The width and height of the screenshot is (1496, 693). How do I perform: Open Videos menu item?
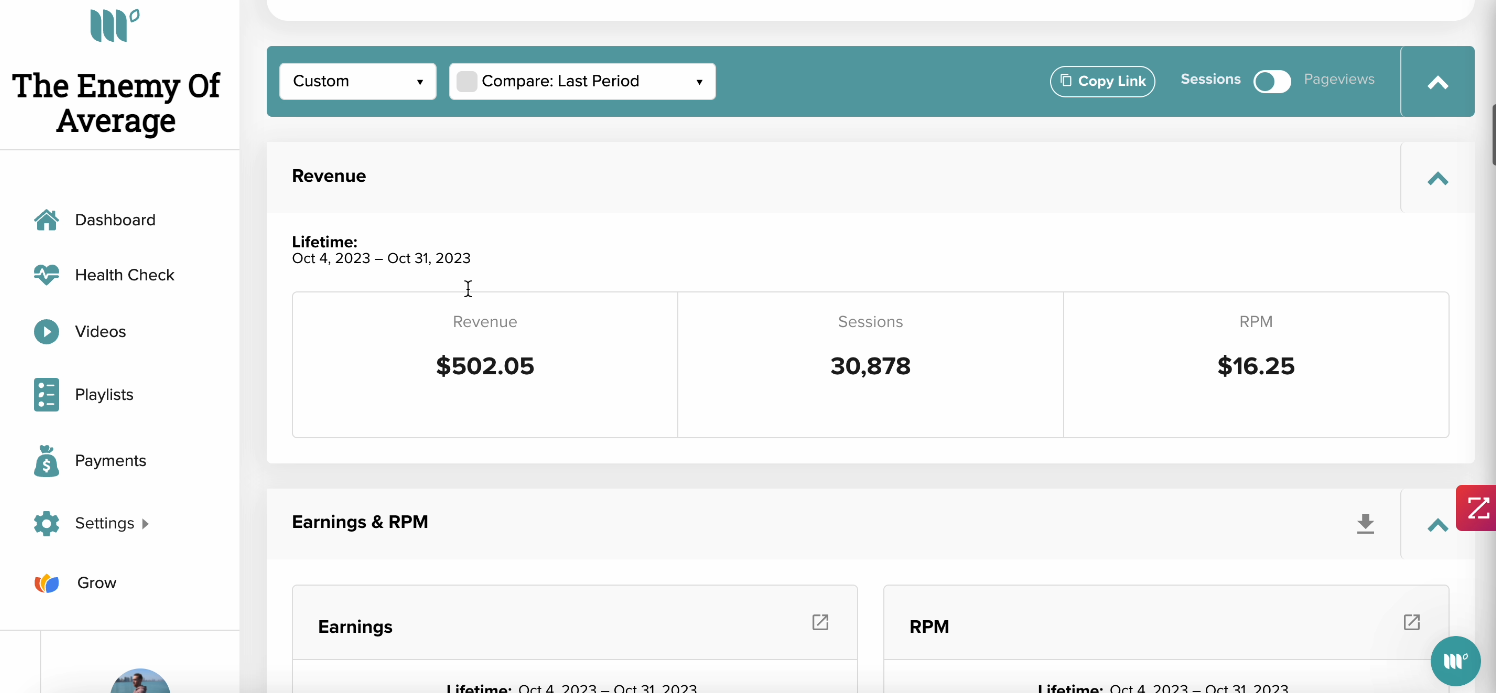coord(101,332)
